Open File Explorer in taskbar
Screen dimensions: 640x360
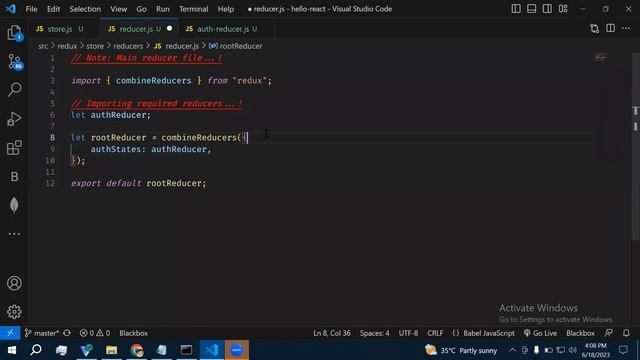coord(111,350)
